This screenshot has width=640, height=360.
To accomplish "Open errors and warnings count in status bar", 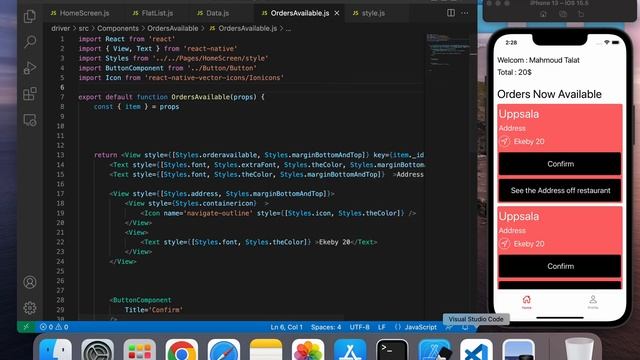I will pyautogui.click(x=54, y=327).
